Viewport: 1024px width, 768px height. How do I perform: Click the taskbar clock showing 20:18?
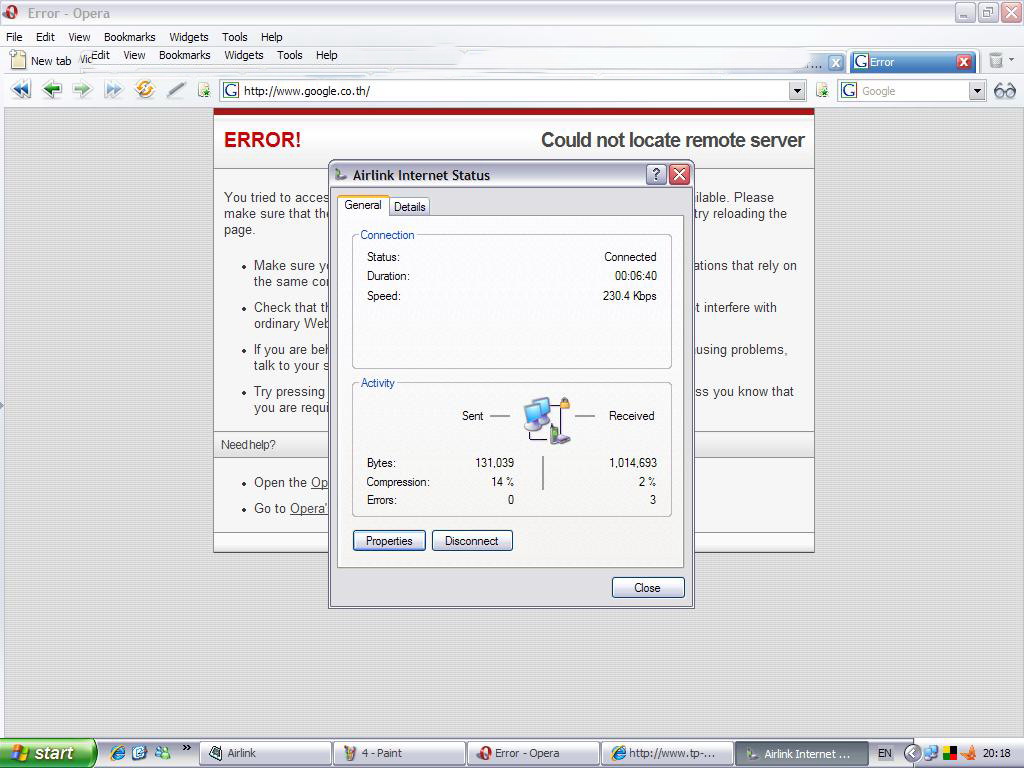click(x=997, y=753)
